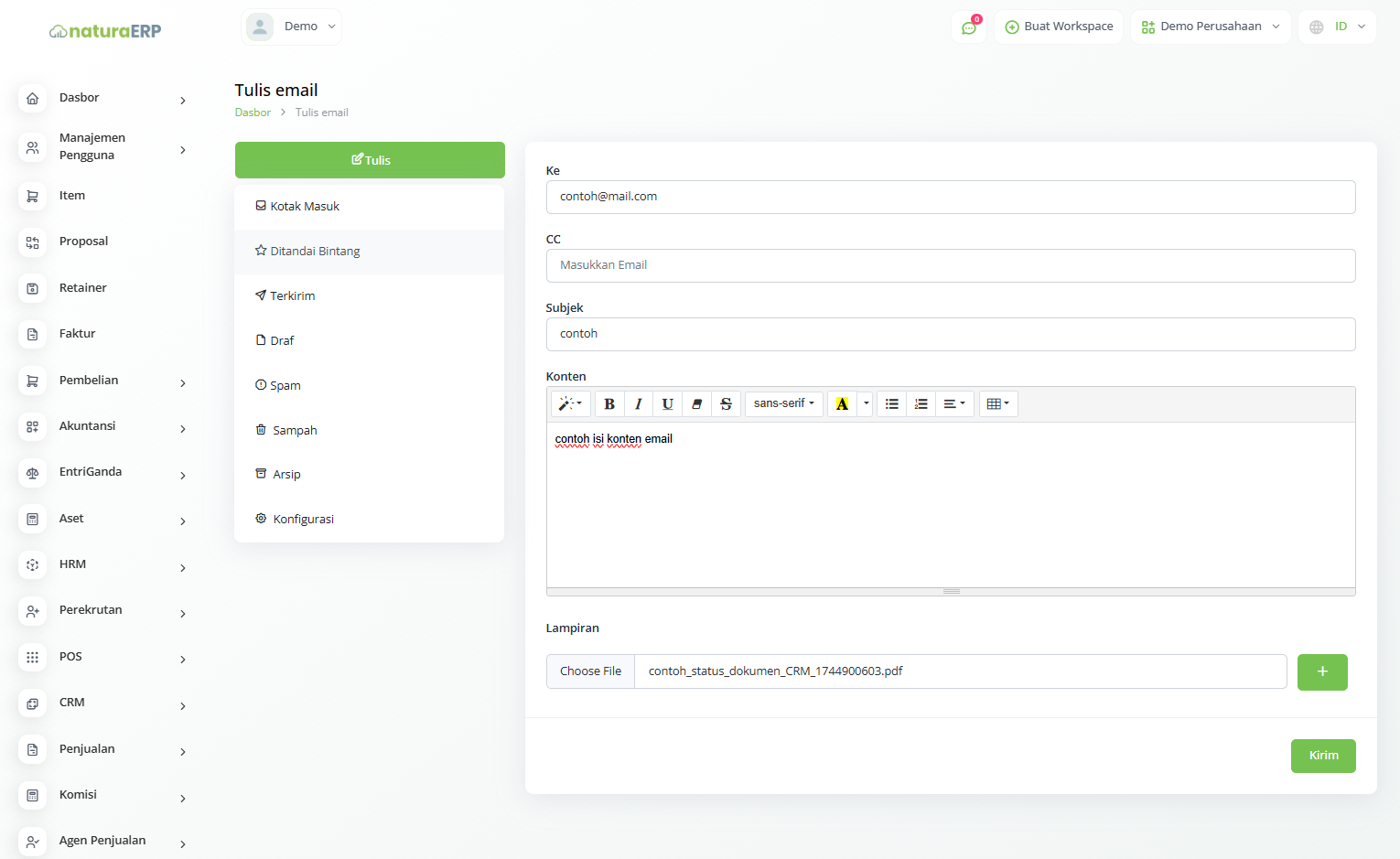Click inside the Konten editor text area
The height and width of the screenshot is (859, 1400).
pyautogui.click(x=951, y=505)
